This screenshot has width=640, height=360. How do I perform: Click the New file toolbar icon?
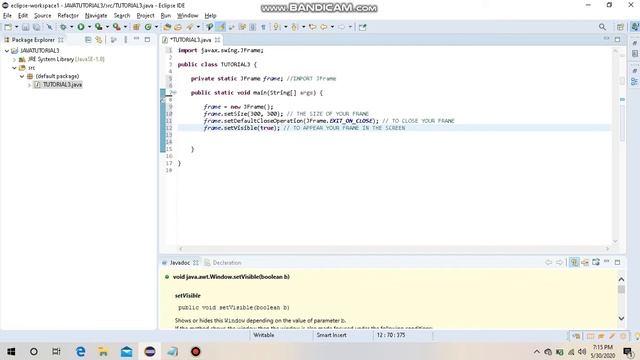point(8,27)
